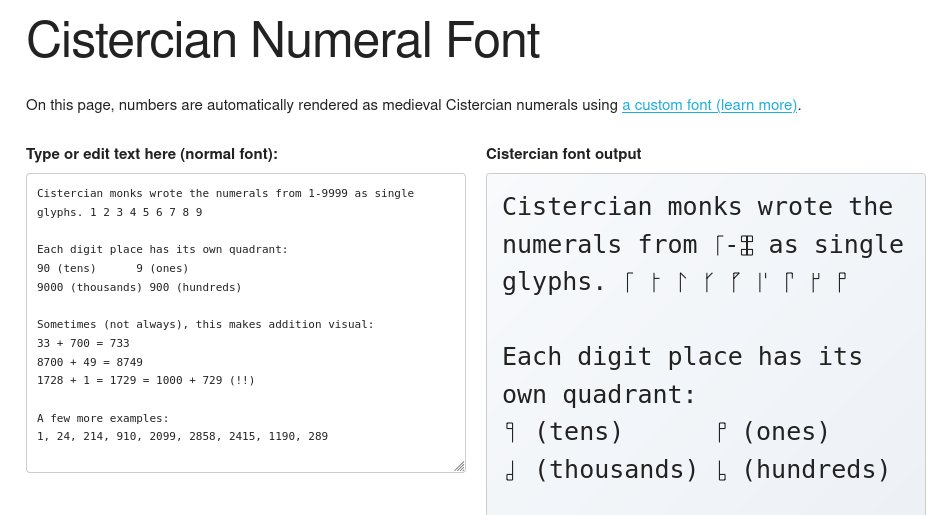Click the Cistercian glyph beside (hundreds)

(x=721, y=470)
